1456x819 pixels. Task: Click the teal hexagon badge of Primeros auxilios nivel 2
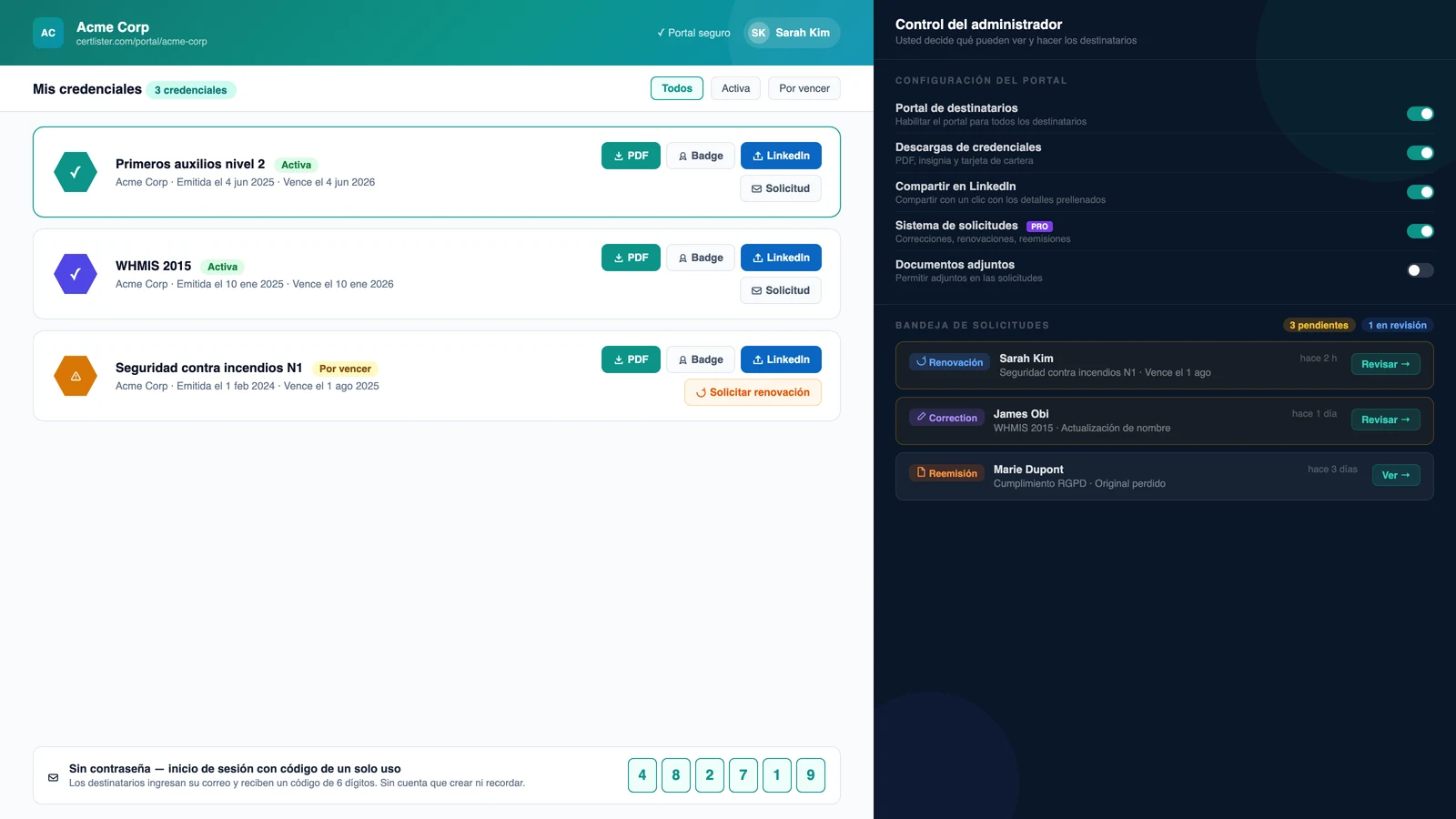point(76,172)
